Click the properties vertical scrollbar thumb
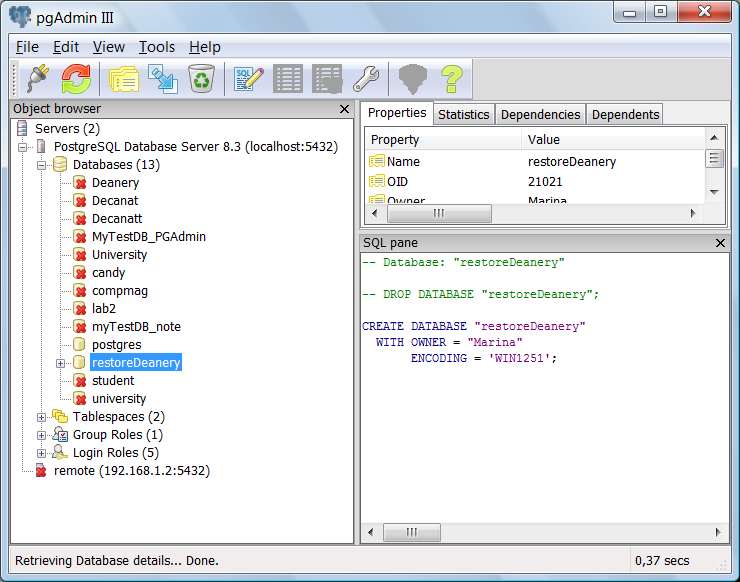 [715, 159]
